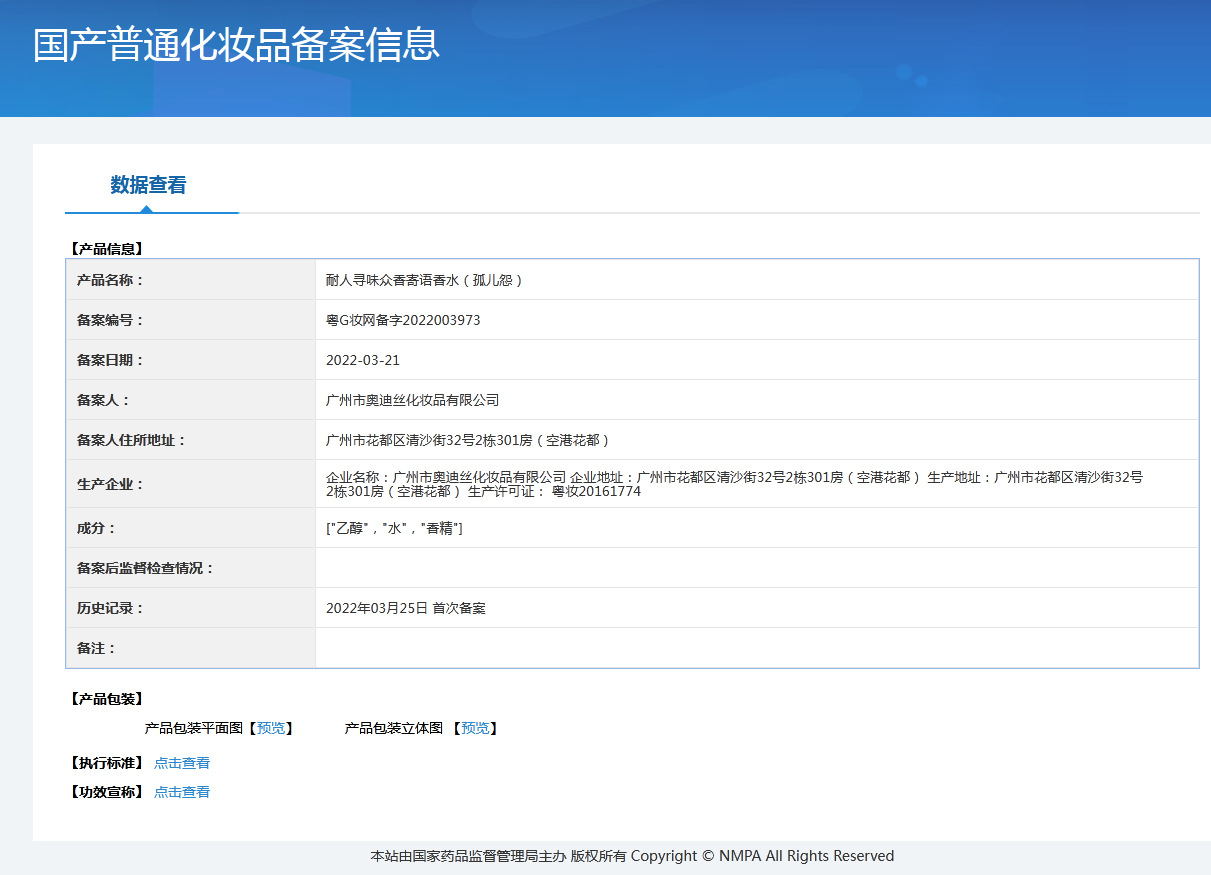Open the 预览 link for 产品包装平面图
The height and width of the screenshot is (875, 1211).
[271, 728]
